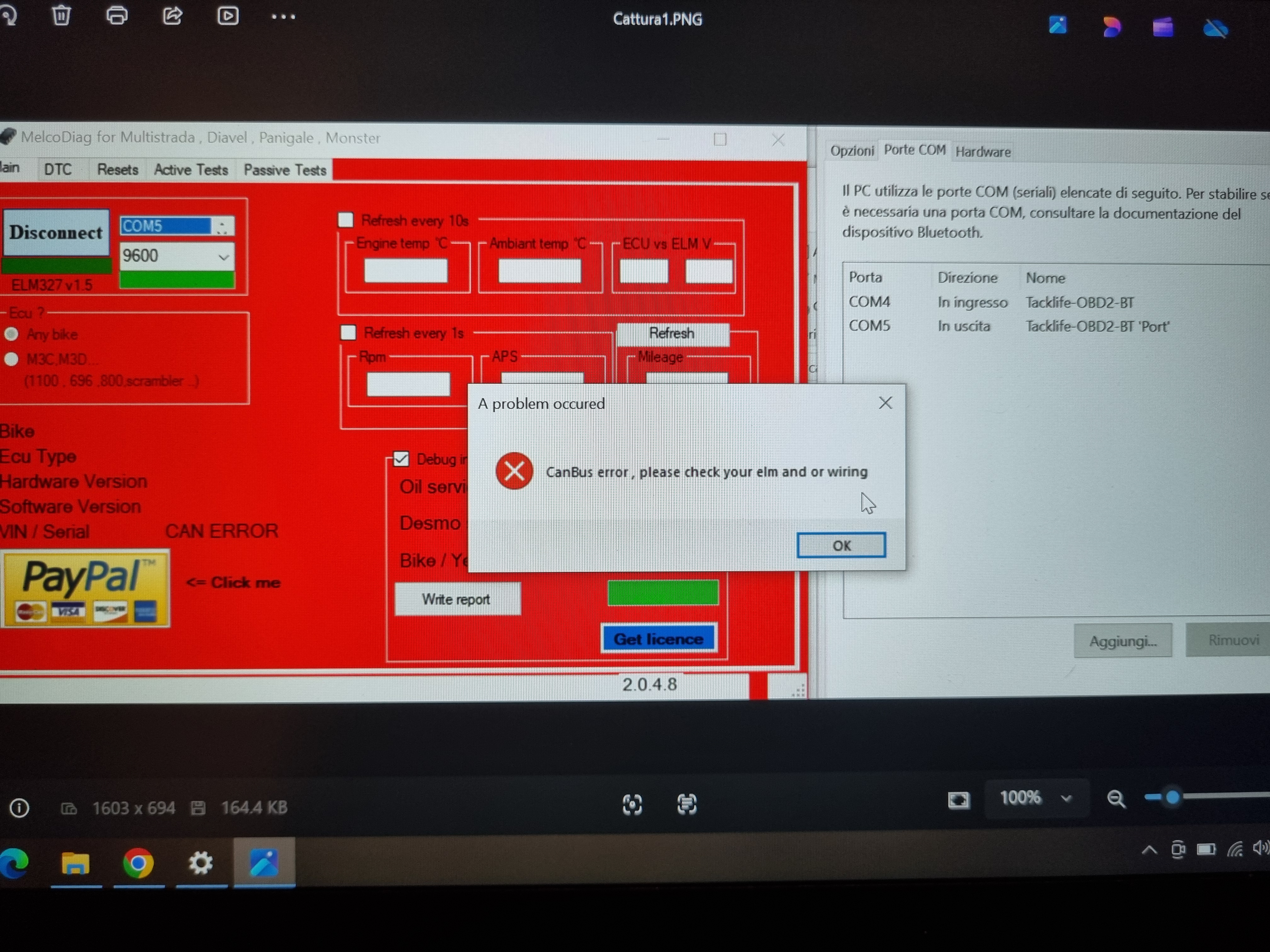Click the print icon in photo viewer
Viewport: 1270px width, 952px height.
[x=117, y=15]
